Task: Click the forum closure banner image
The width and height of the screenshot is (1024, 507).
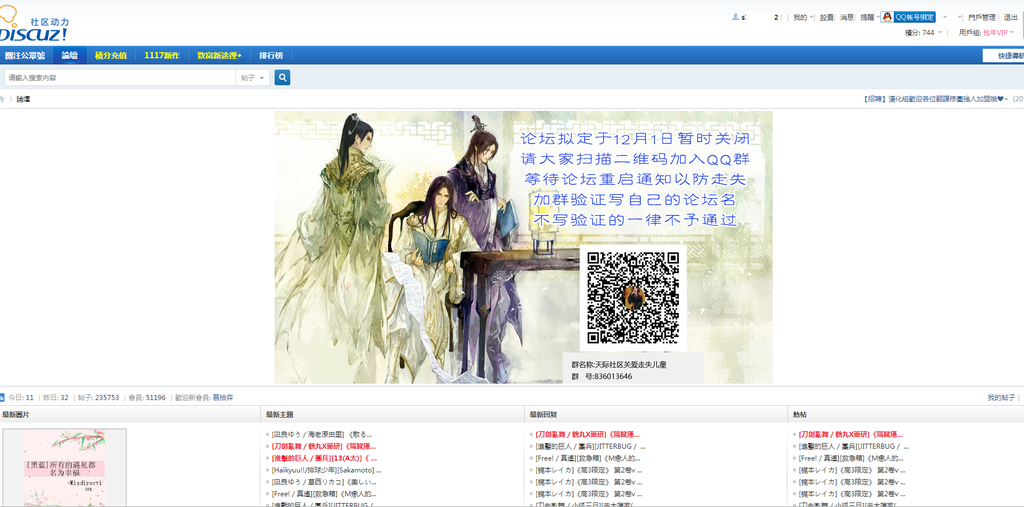Action: coord(523,247)
